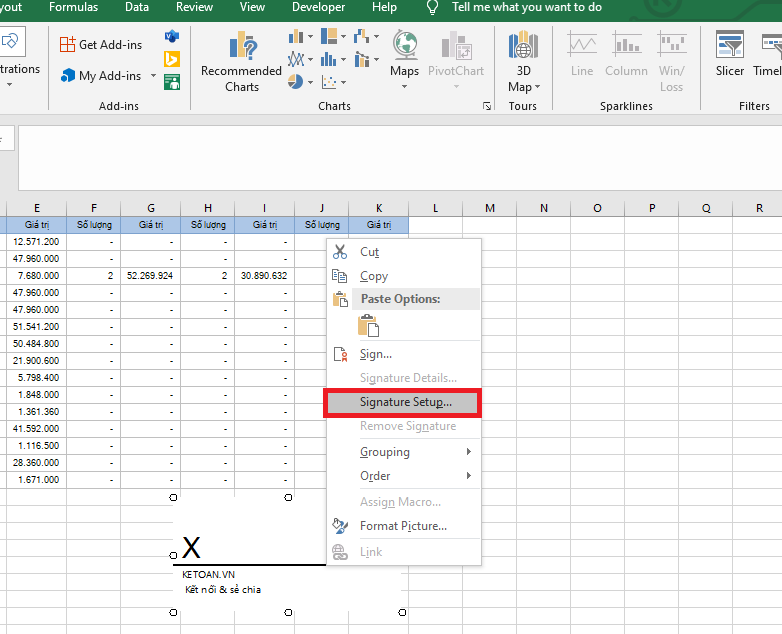The image size is (782, 634).
Task: Click the Keep Source Formatting paste icon
Action: [x=369, y=326]
